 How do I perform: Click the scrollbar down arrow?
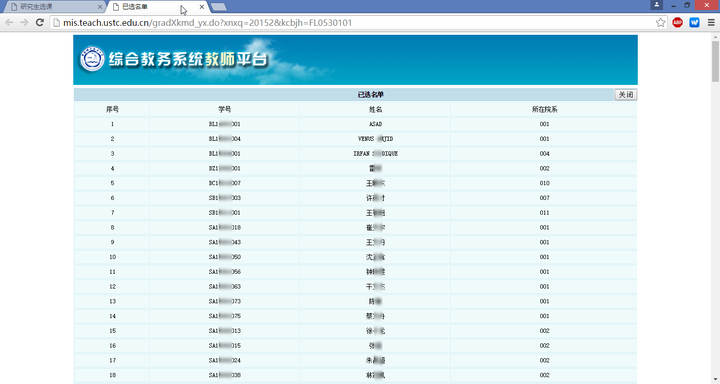click(715, 379)
